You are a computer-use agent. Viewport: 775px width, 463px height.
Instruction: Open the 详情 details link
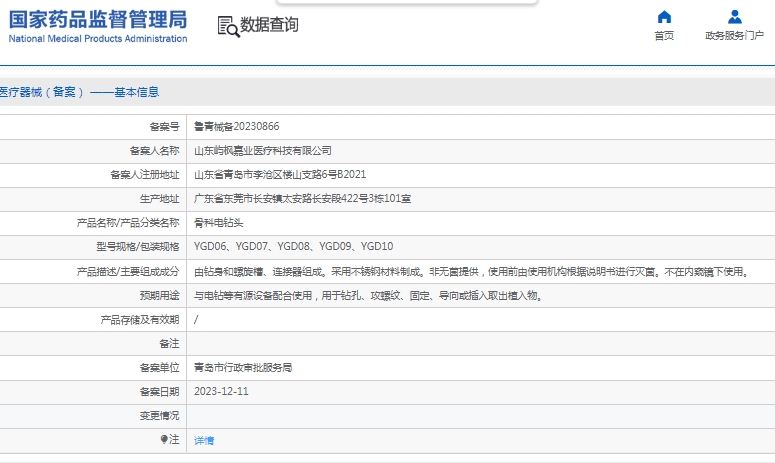pos(204,440)
